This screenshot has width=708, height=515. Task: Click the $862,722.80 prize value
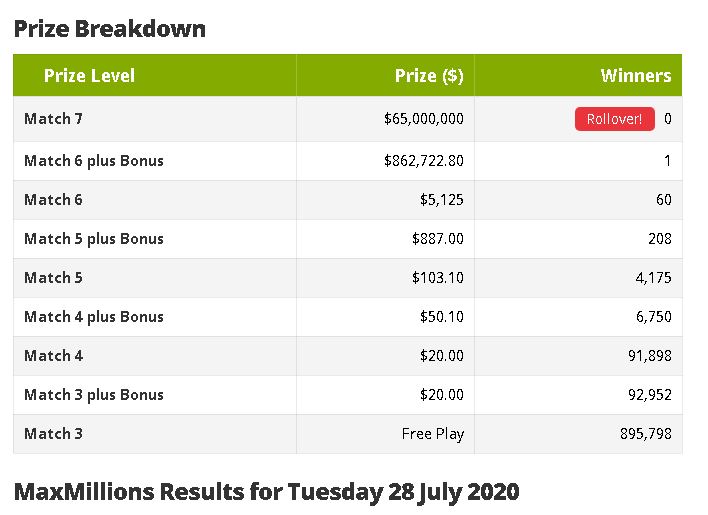pyautogui.click(x=424, y=161)
